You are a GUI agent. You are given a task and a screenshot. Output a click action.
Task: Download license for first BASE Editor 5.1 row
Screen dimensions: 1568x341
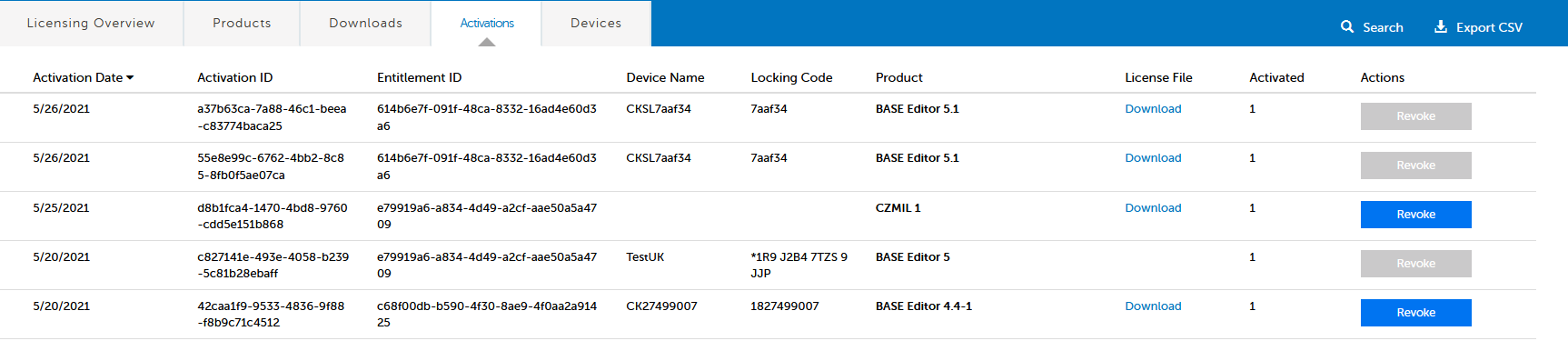point(1153,109)
